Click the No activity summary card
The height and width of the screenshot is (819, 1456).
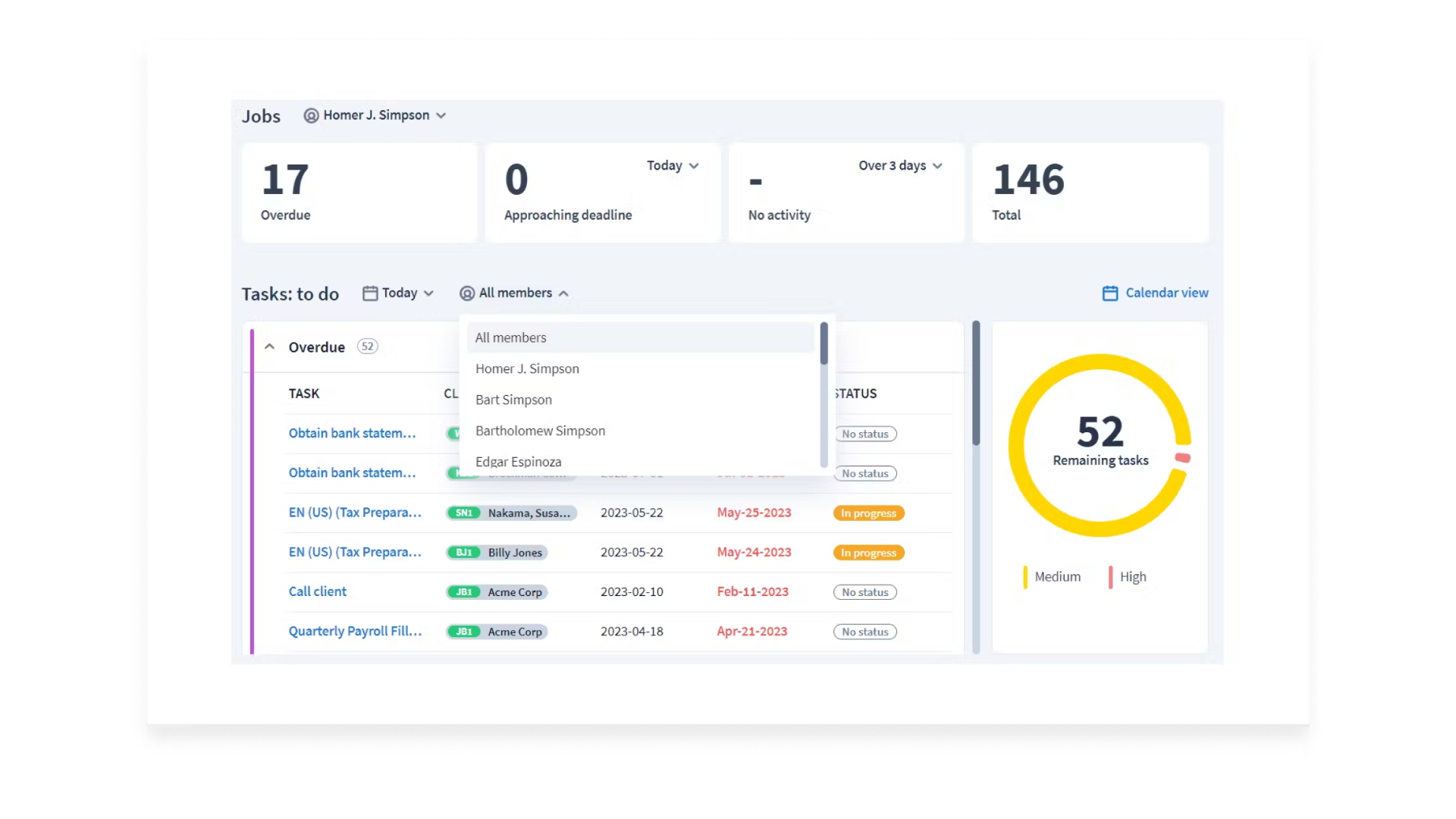click(846, 193)
